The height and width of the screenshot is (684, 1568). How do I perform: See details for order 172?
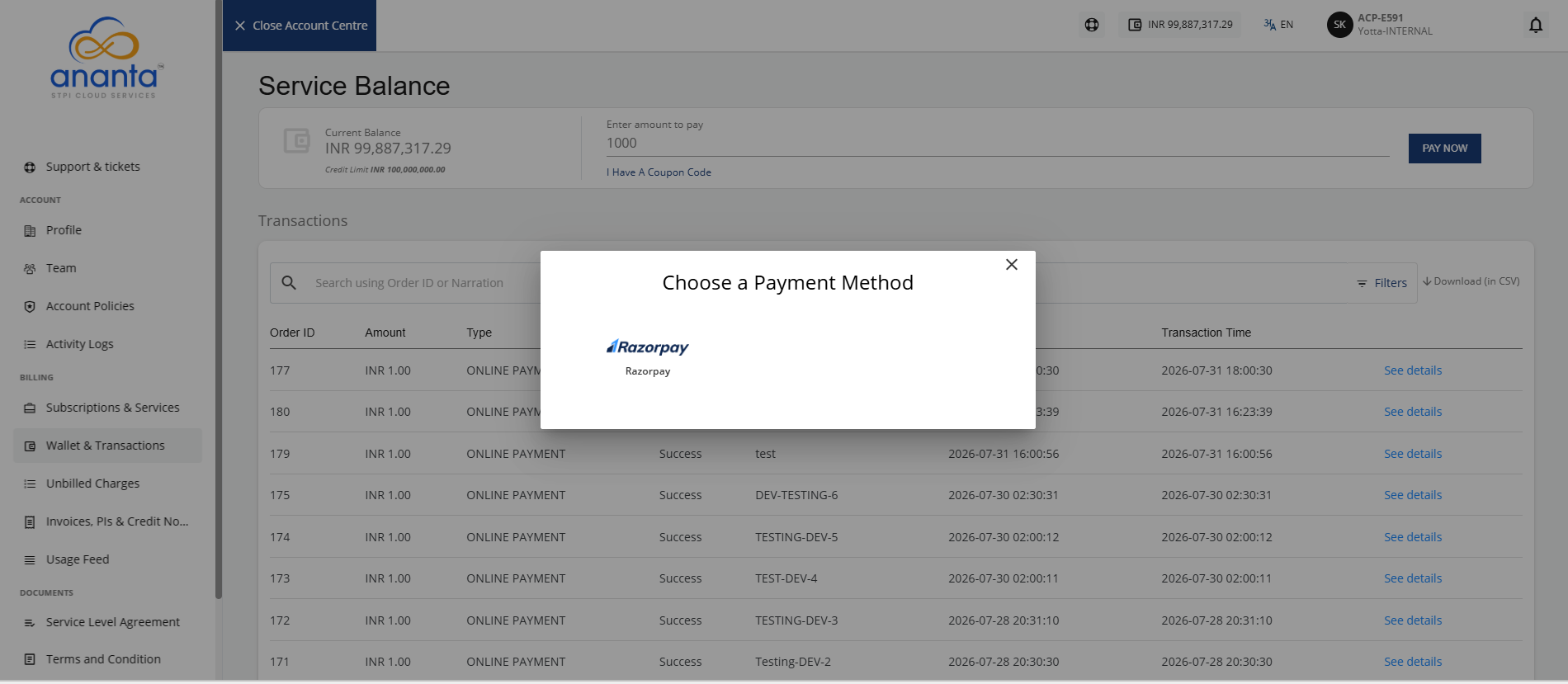[x=1413, y=620]
